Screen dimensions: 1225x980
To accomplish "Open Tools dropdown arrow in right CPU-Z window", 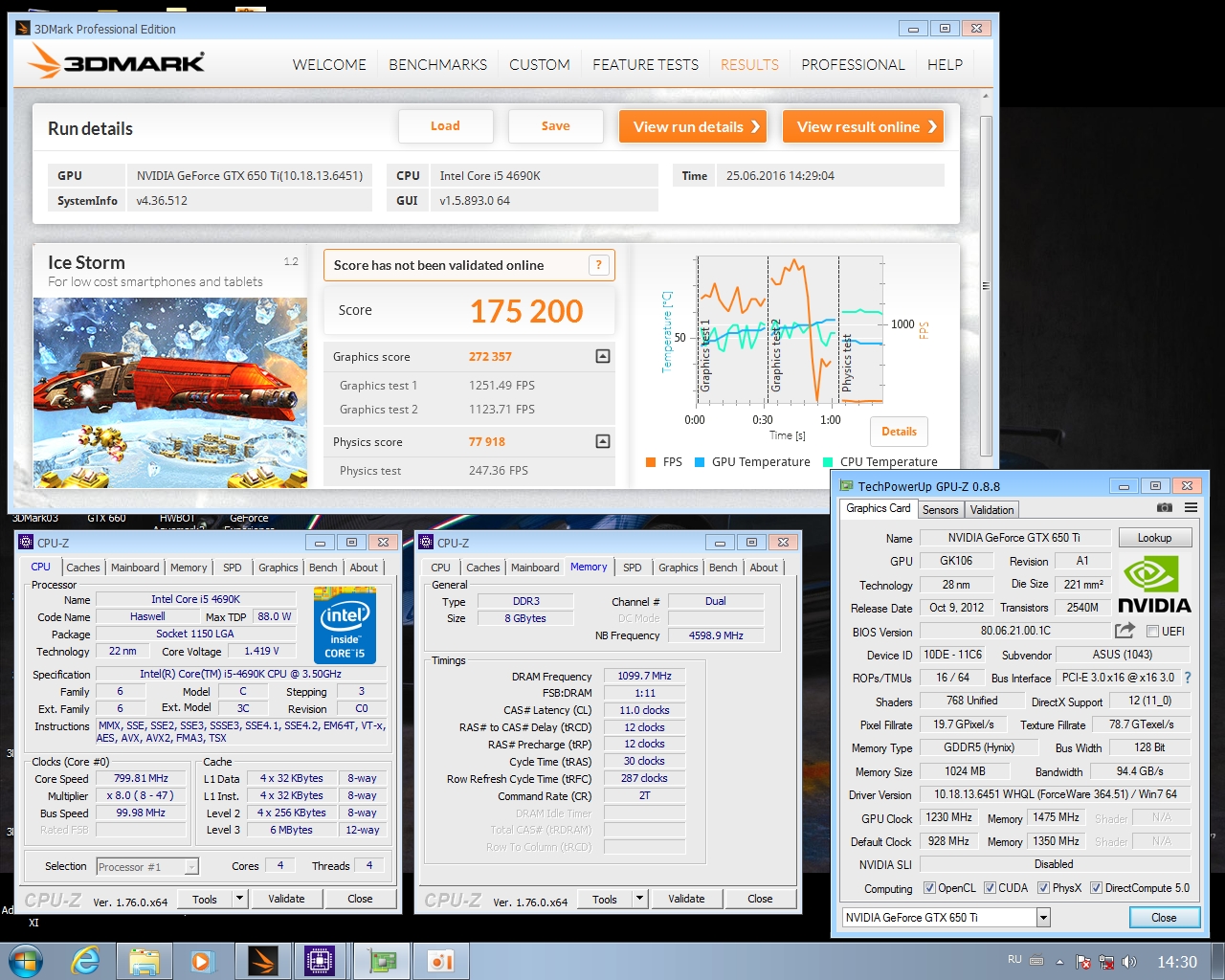I will (x=639, y=899).
